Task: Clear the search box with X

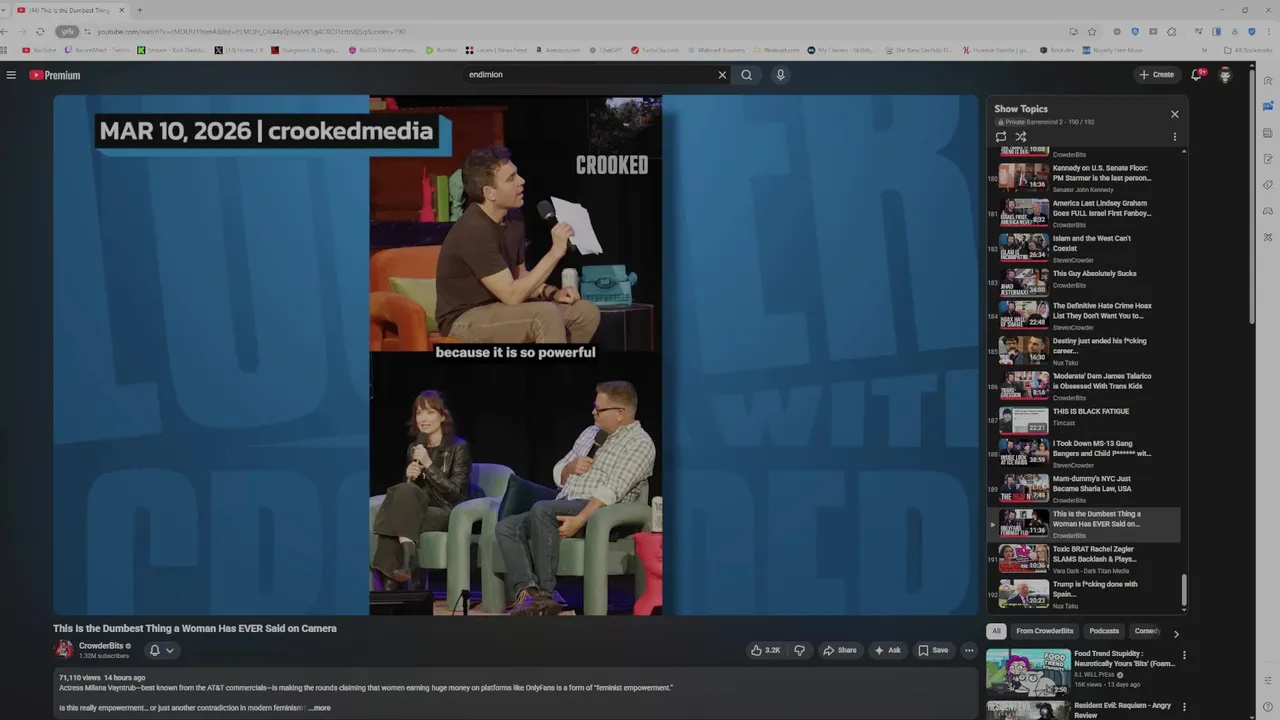Action: 722,75
